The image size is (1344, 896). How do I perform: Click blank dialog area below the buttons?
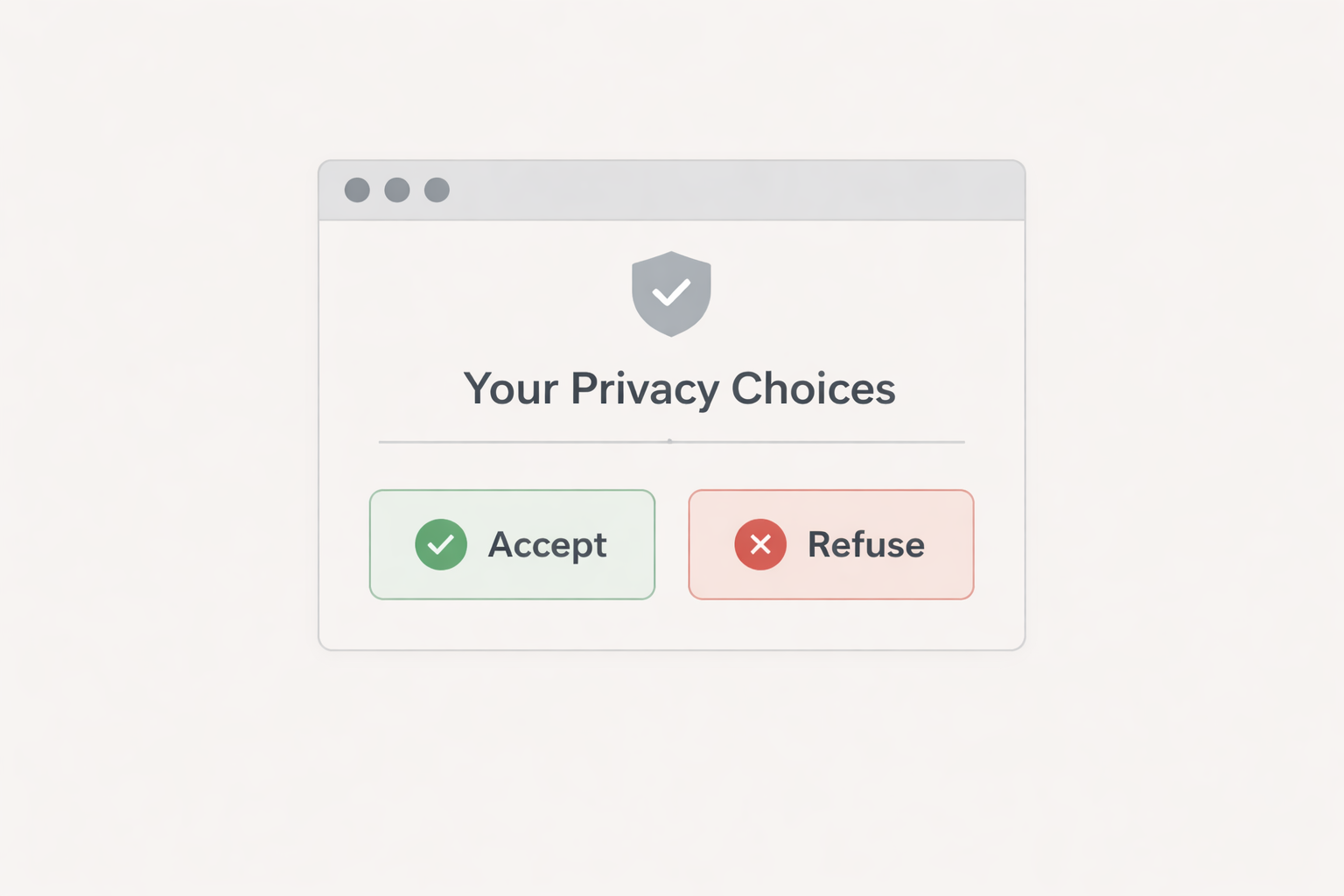pos(671,625)
